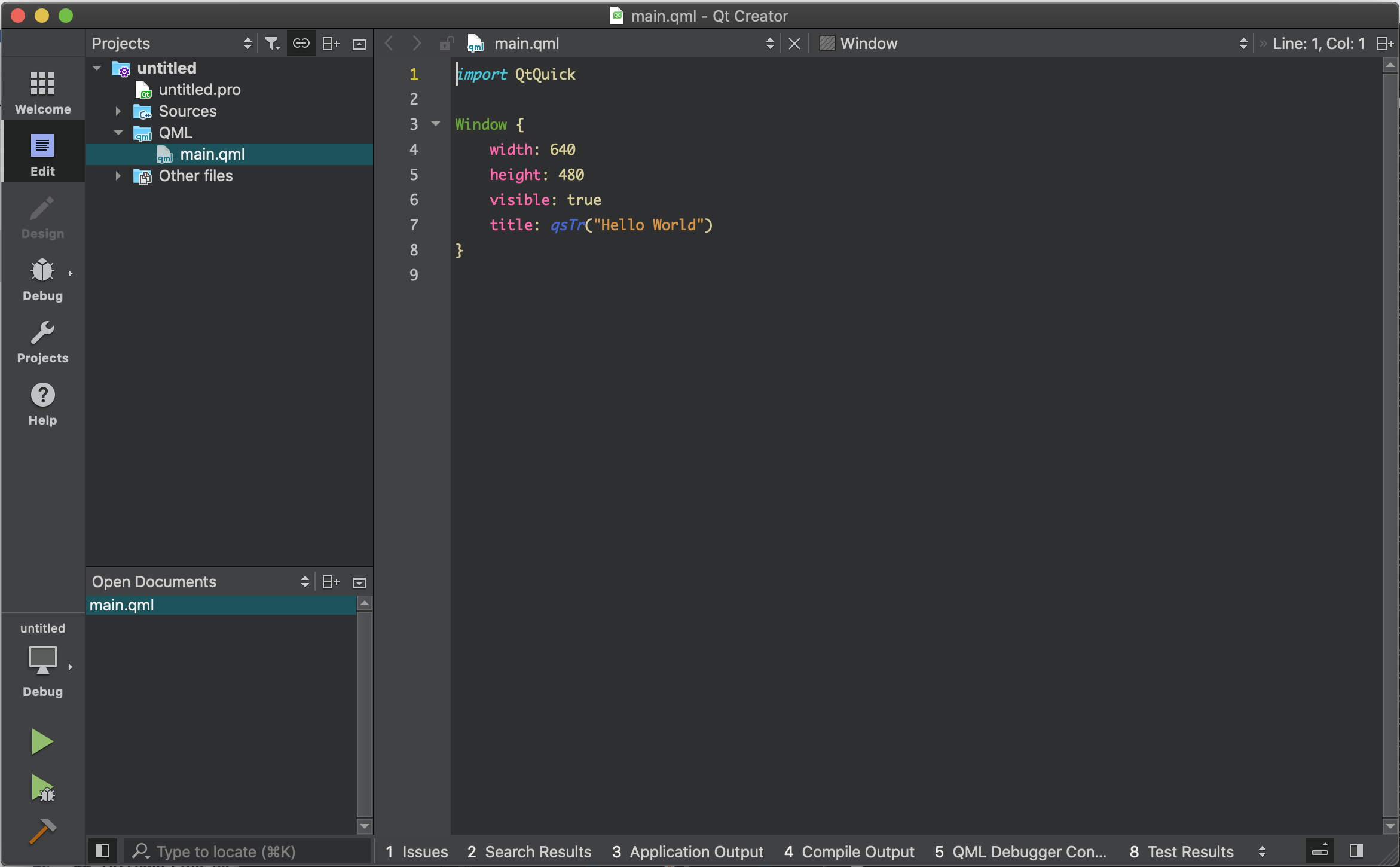Viewport: 1400px width, 867px height.
Task: Fold the Window block at line 3
Action: (x=436, y=124)
